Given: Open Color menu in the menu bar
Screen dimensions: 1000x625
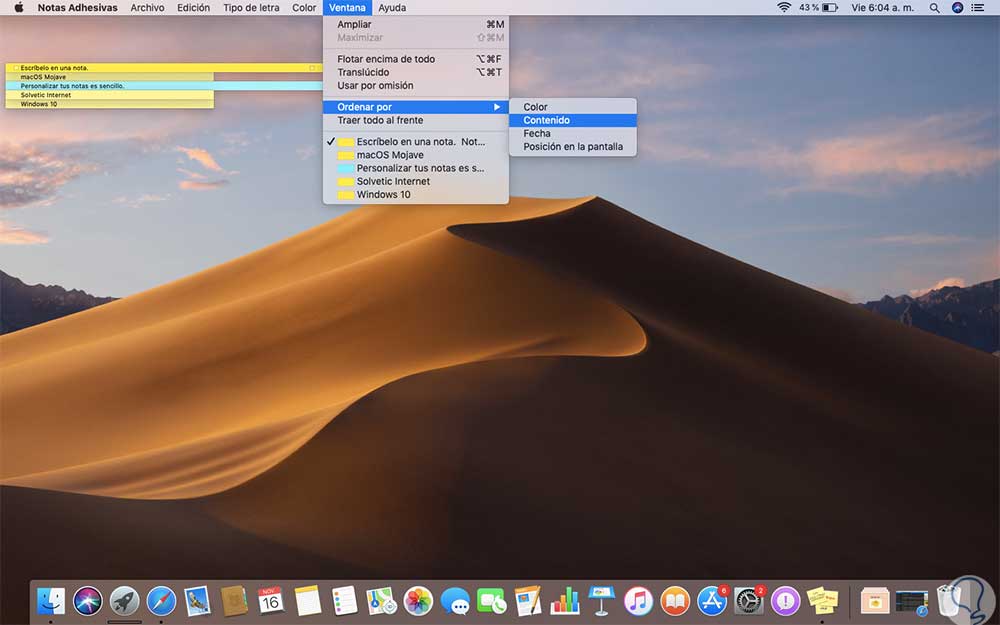Looking at the screenshot, I should 304,8.
